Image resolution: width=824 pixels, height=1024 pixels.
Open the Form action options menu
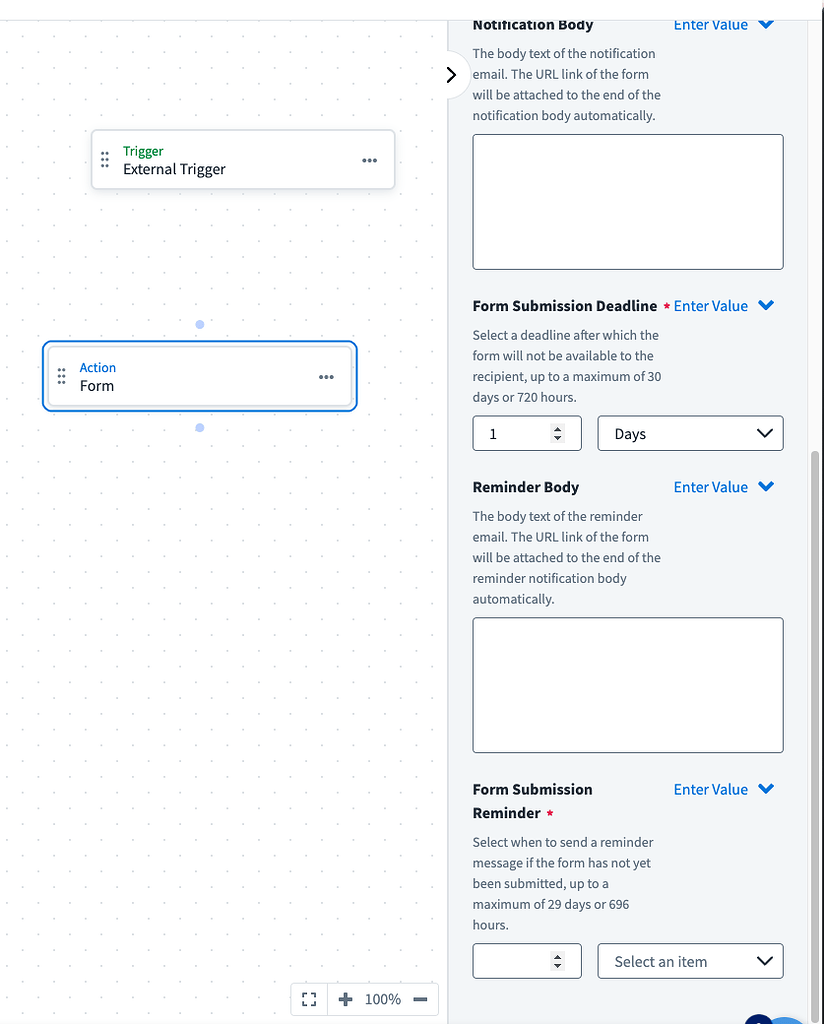(326, 376)
